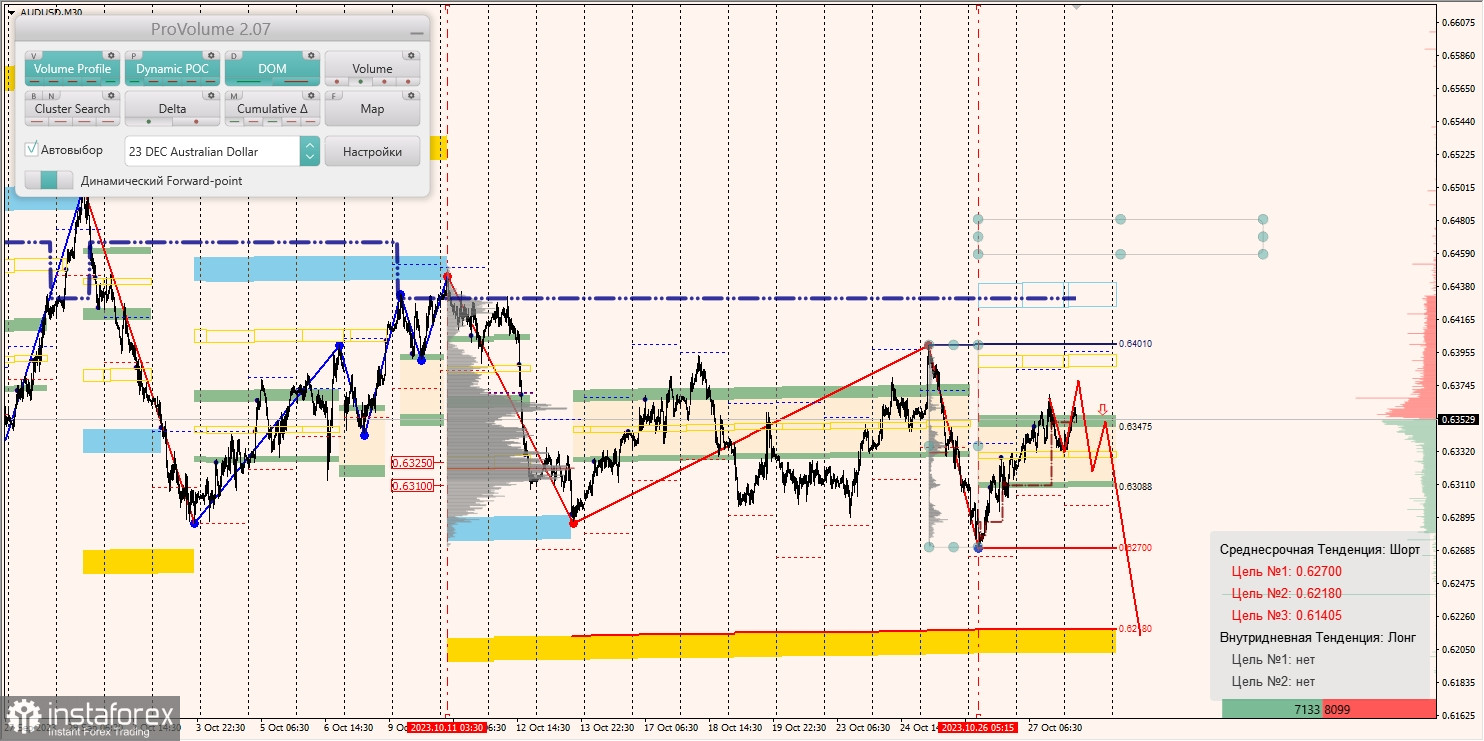
Task: Select the red line mode under DOM
Action: [296, 82]
